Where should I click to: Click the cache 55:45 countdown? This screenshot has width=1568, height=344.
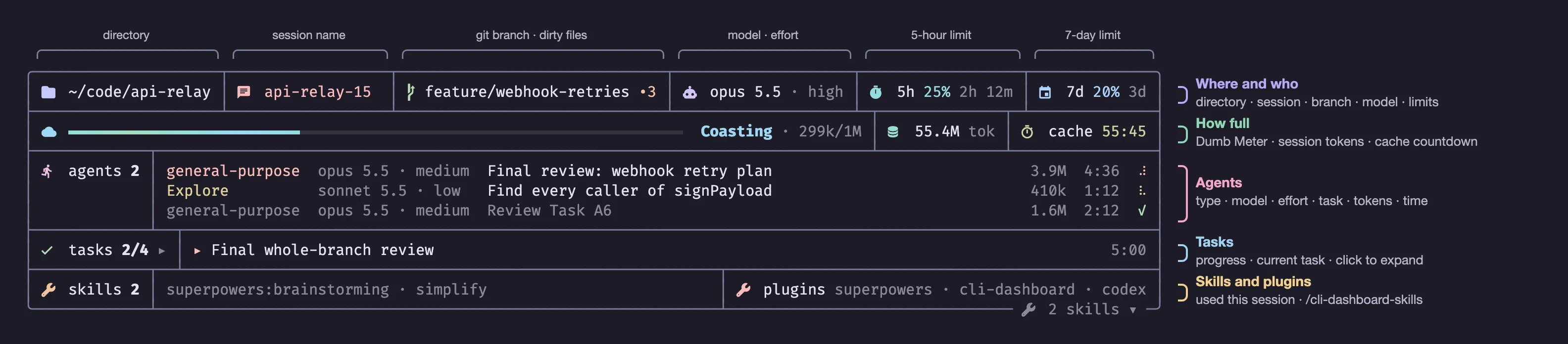pyautogui.click(x=1097, y=131)
